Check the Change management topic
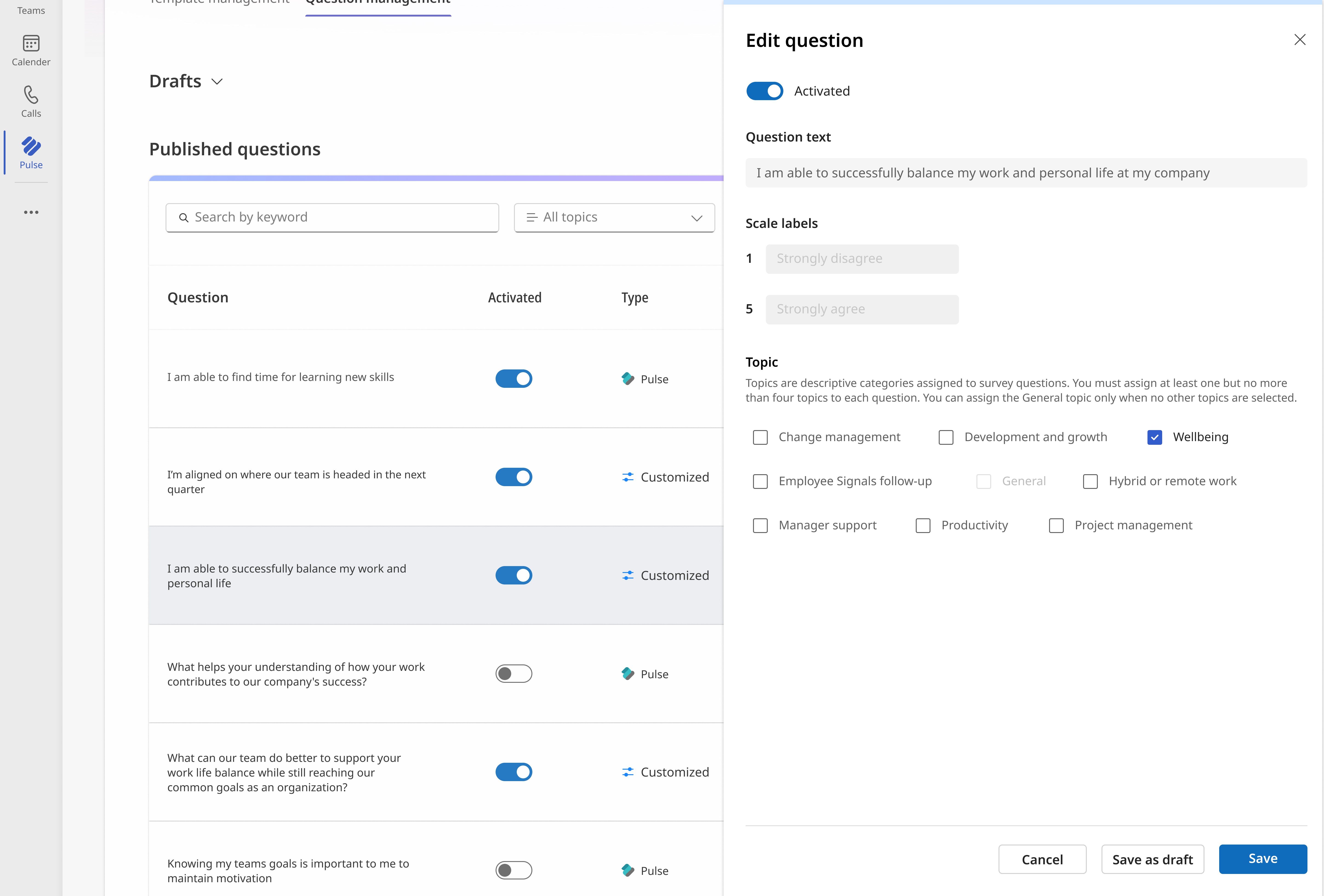Screen dimensions: 1324x896 click(x=760, y=437)
